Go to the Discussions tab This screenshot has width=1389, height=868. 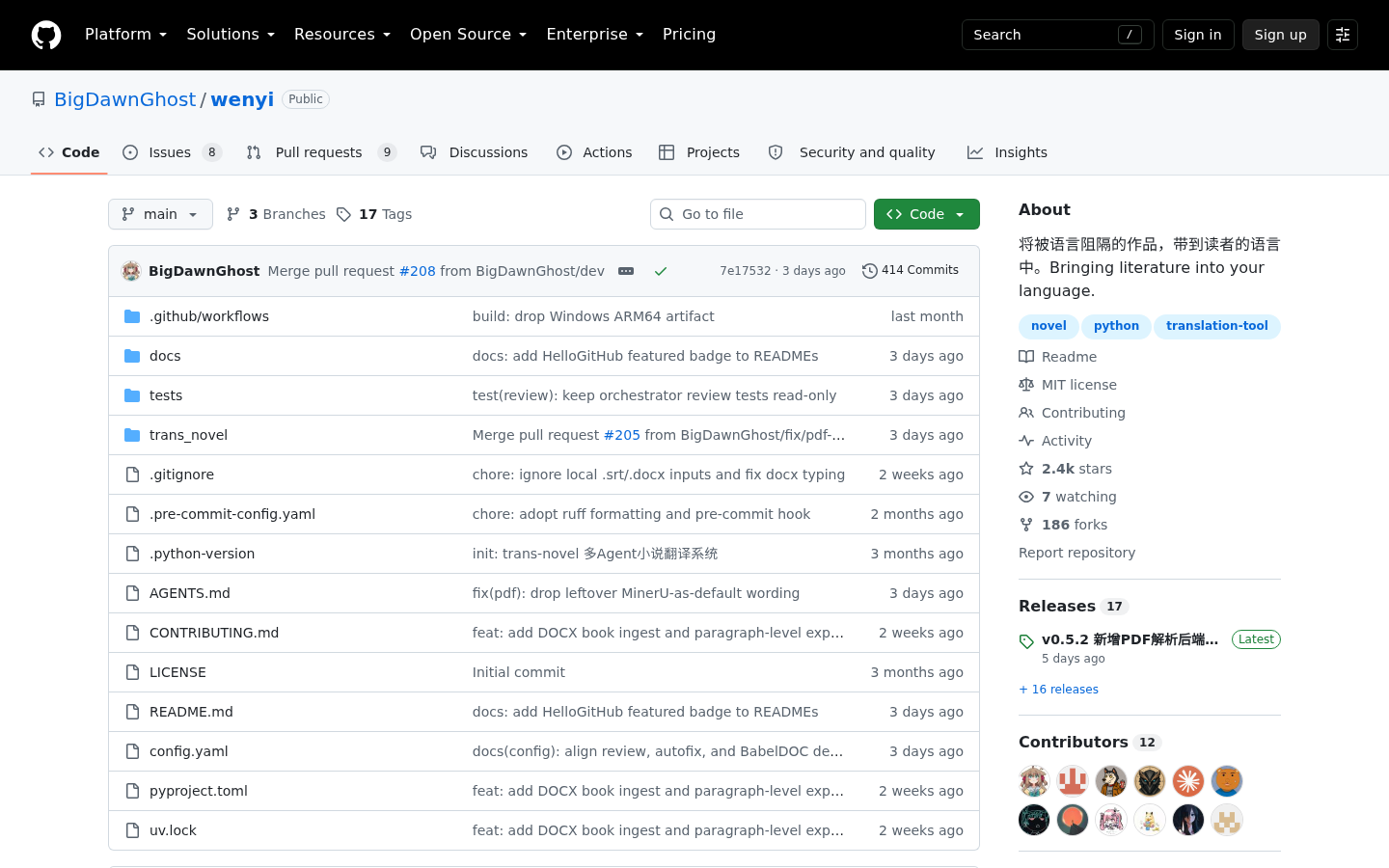(475, 152)
